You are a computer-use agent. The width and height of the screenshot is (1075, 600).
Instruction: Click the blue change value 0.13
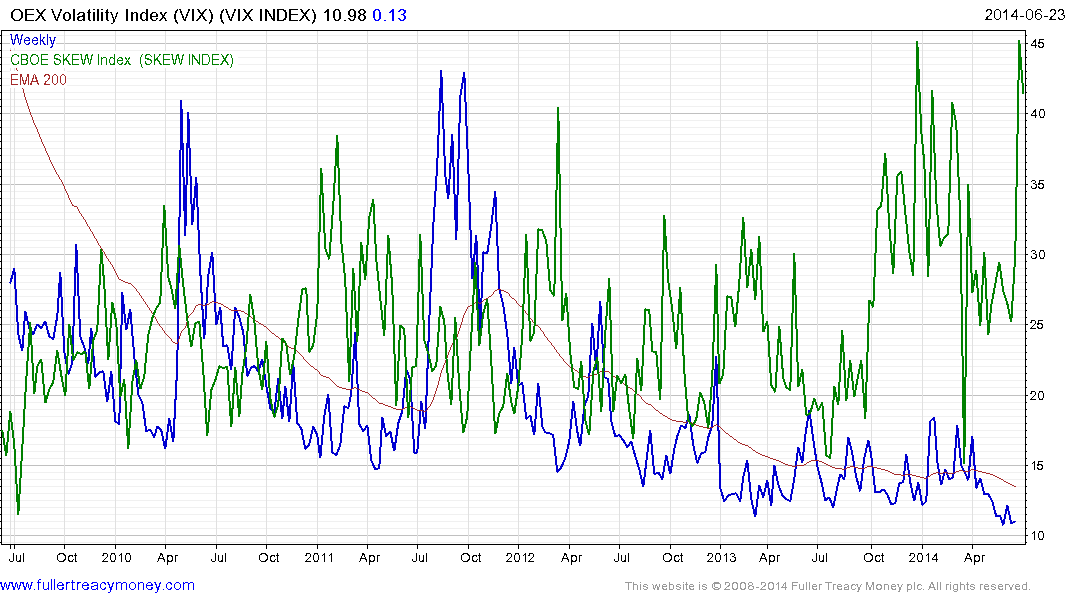[389, 15]
